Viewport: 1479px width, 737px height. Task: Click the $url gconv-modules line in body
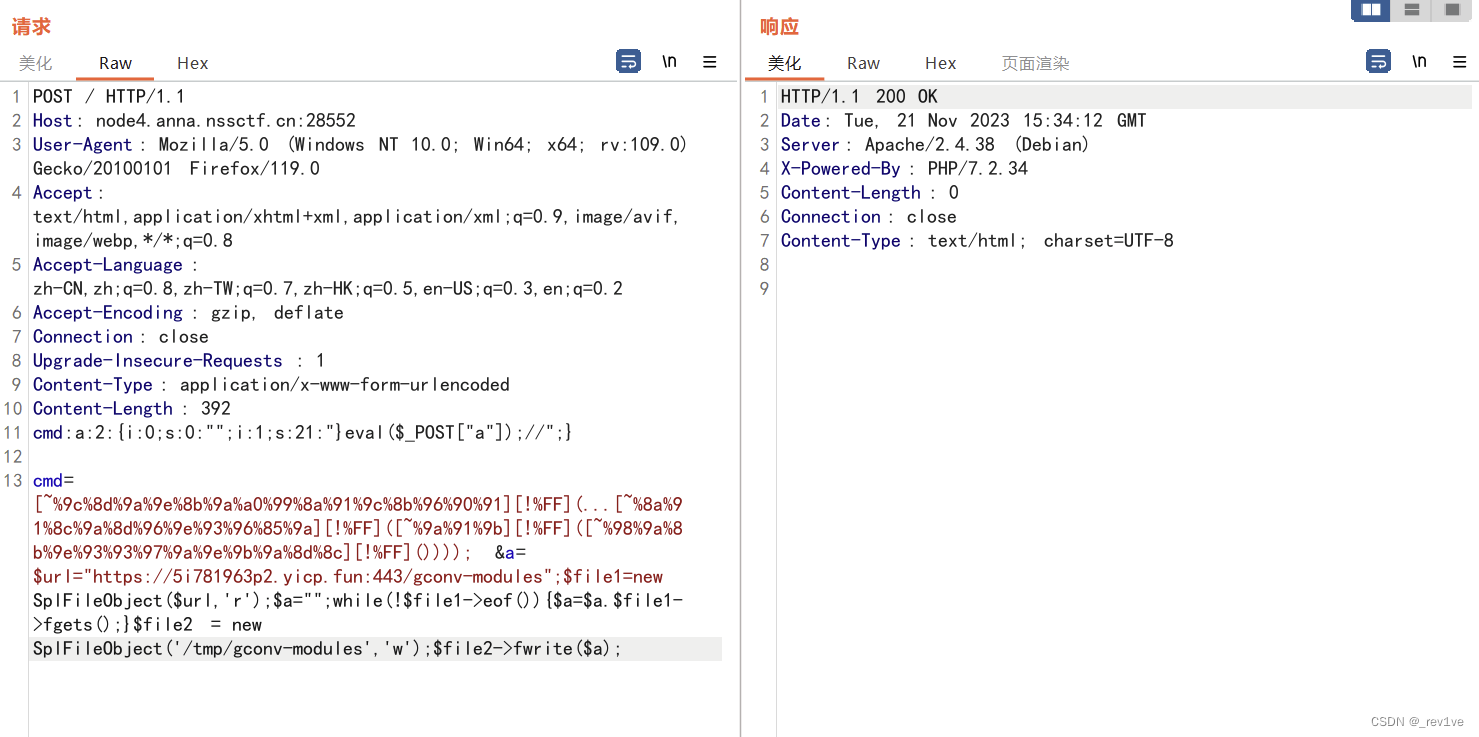pyautogui.click(x=348, y=577)
